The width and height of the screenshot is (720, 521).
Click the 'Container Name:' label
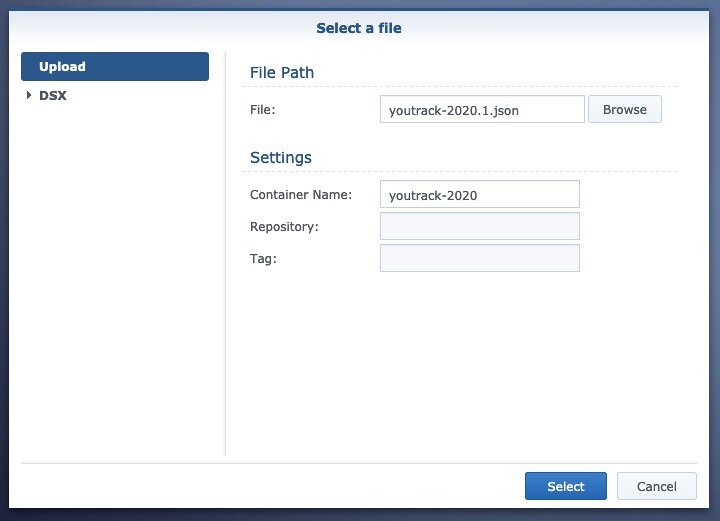coord(301,195)
